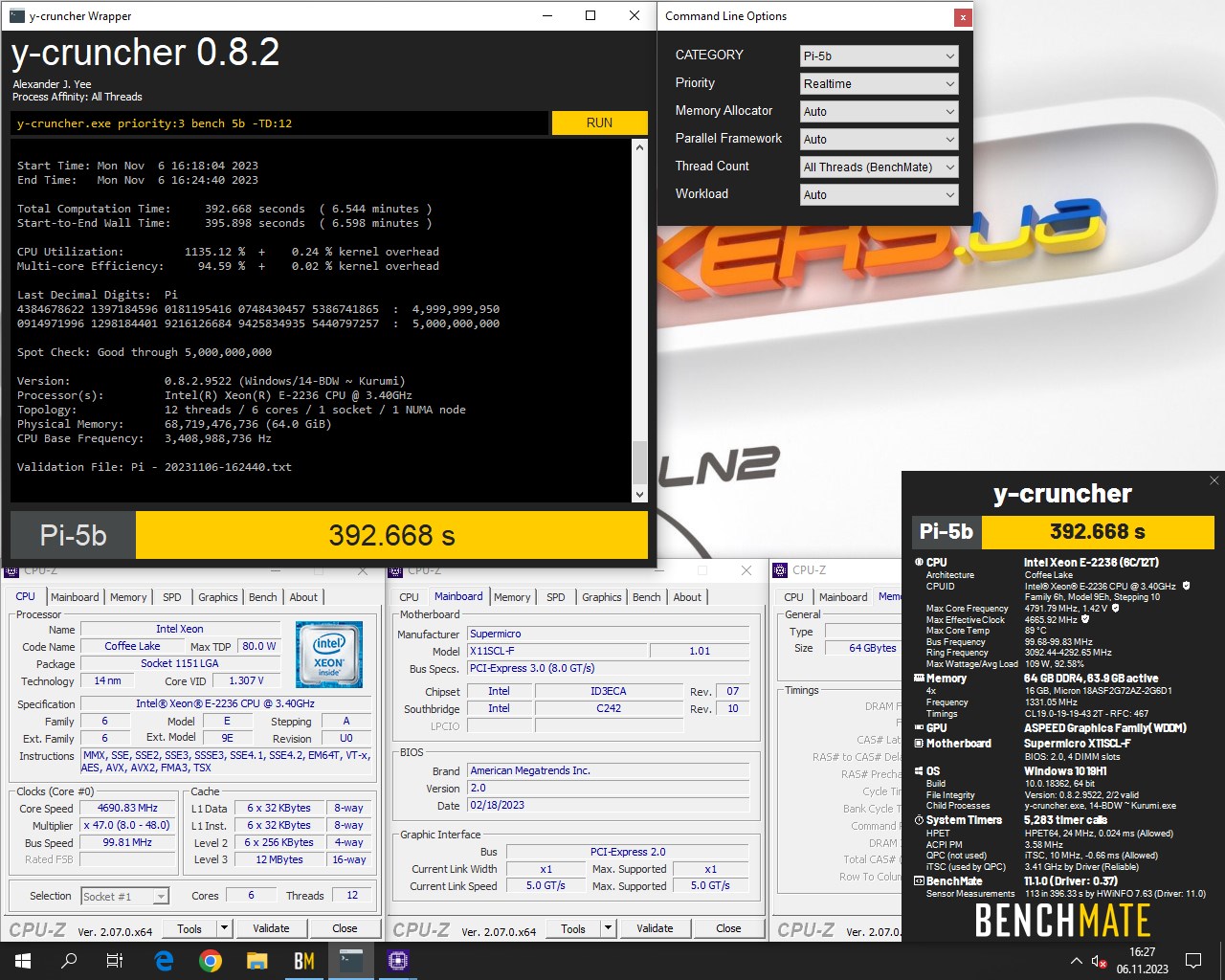Expand Tools arrow in second CPU-Z window
Screen dimensions: 1225x980
click(608, 928)
